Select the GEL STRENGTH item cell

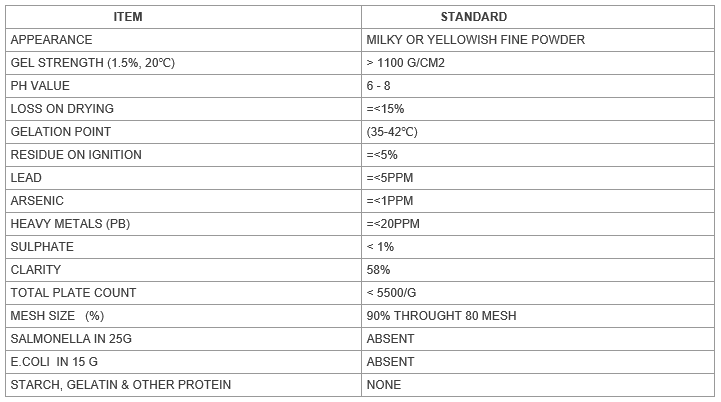point(92,63)
